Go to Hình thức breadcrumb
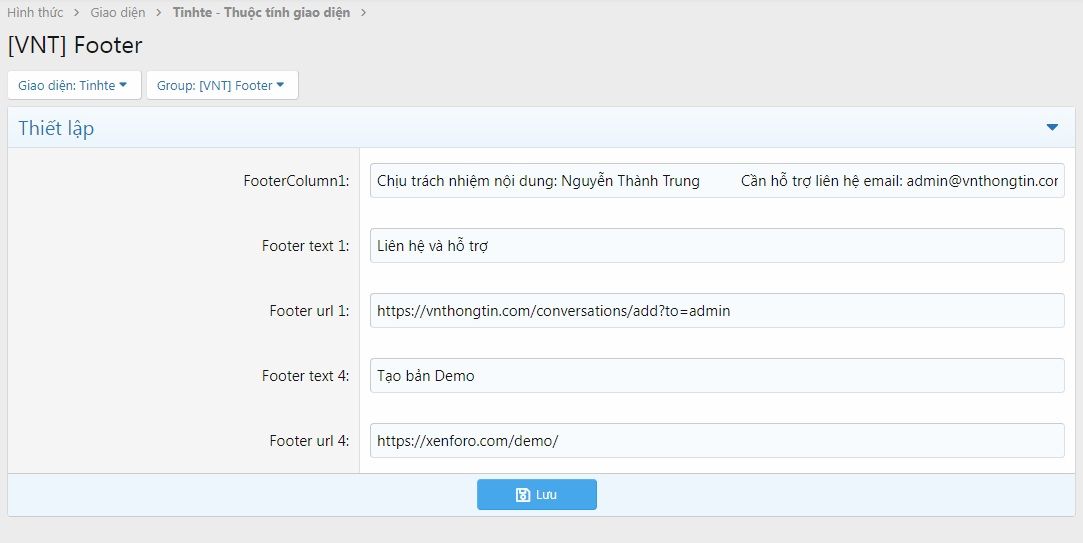The width and height of the screenshot is (1083, 543). pyautogui.click(x=35, y=13)
